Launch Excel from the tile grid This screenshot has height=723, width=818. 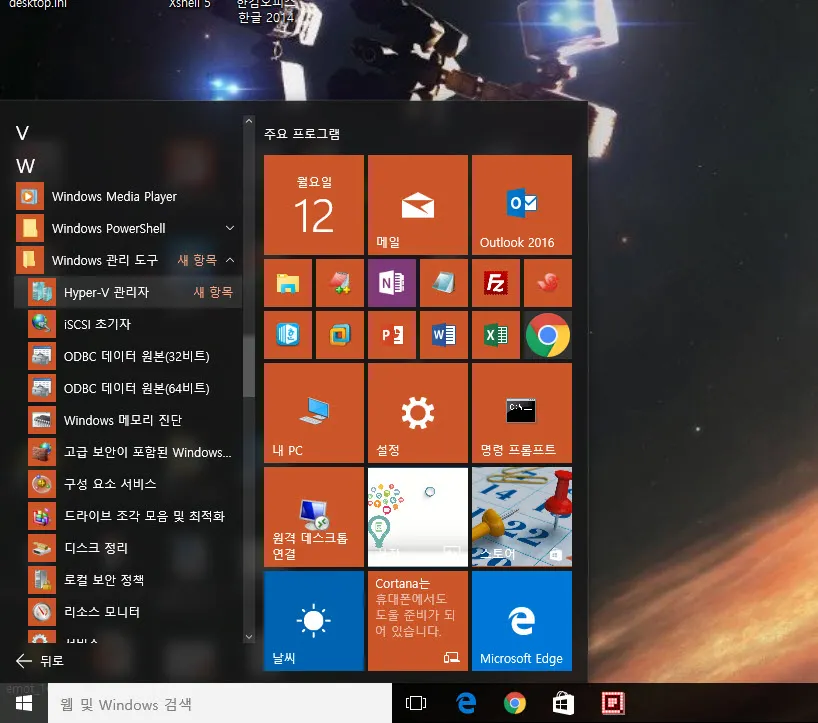coord(496,334)
